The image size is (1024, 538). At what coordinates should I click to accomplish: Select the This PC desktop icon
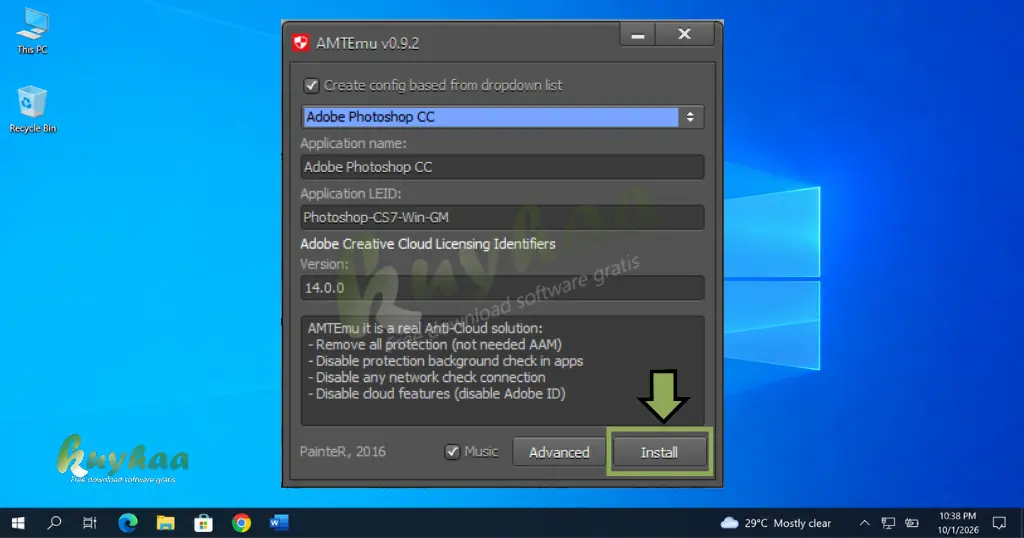[32, 31]
